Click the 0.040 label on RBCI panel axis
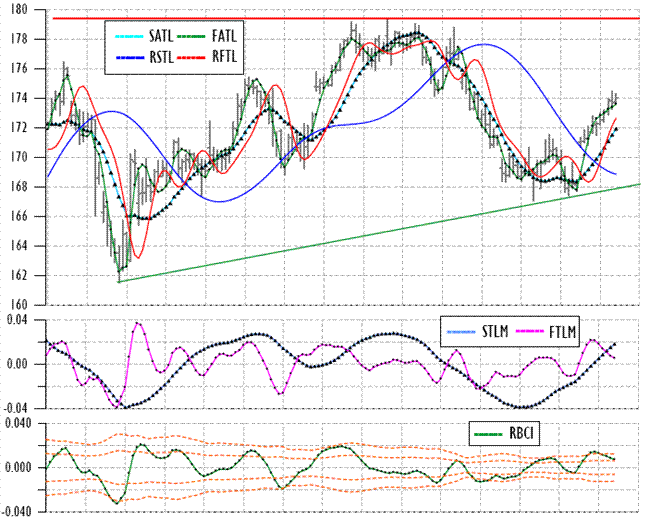The width and height of the screenshot is (650, 519). pos(18,424)
